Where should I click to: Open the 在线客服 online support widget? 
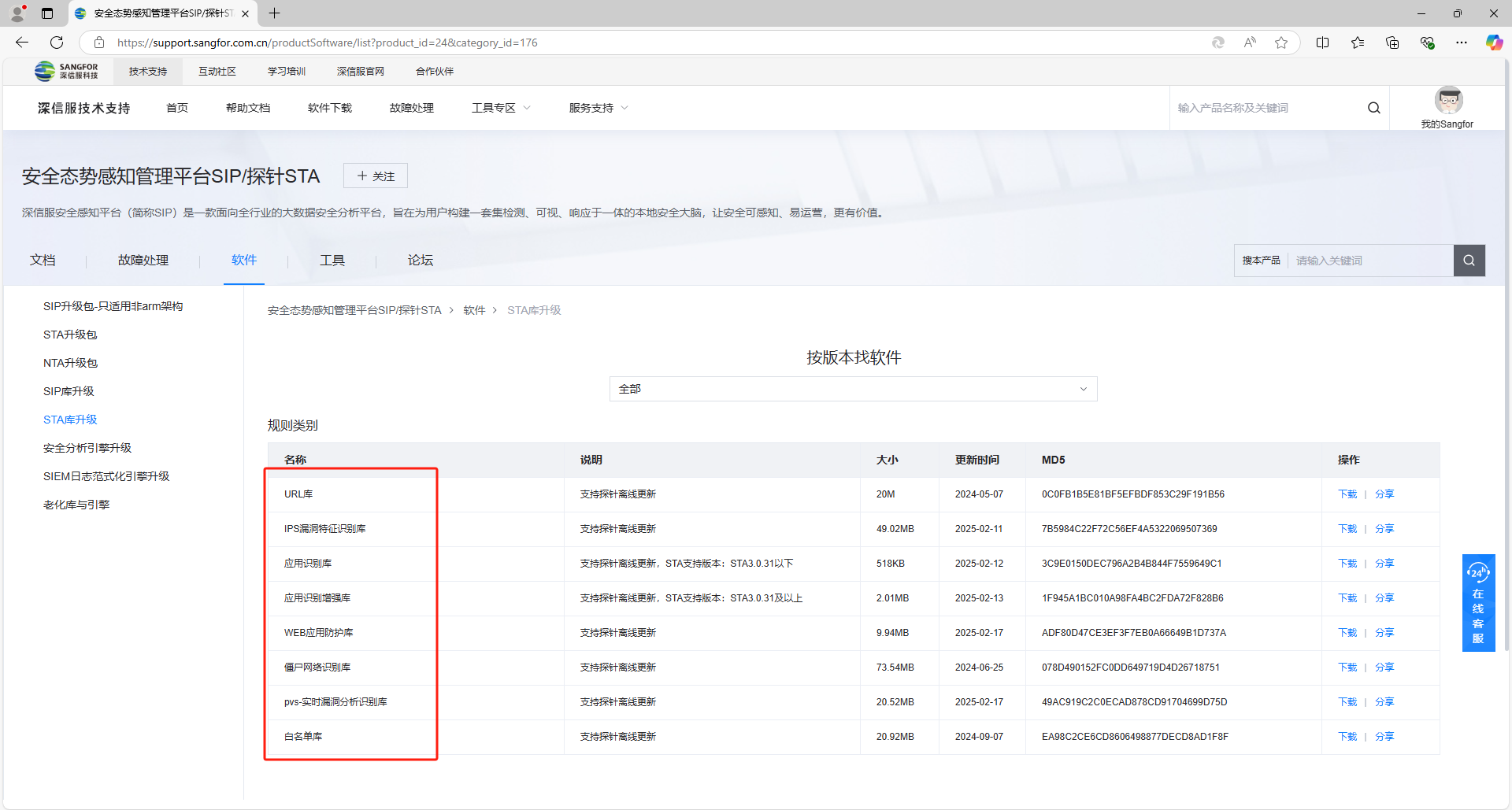tap(1478, 603)
